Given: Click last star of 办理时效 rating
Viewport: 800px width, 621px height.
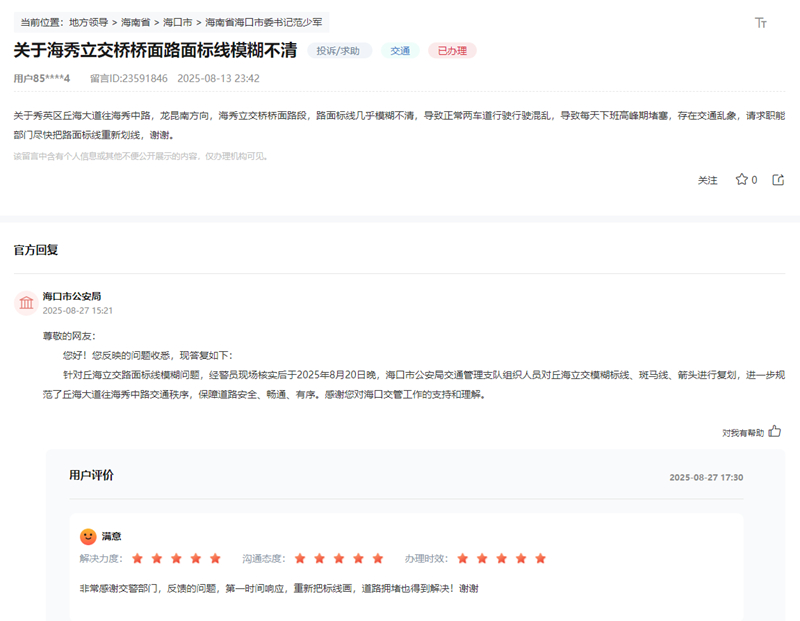Looking at the screenshot, I should tap(540, 558).
